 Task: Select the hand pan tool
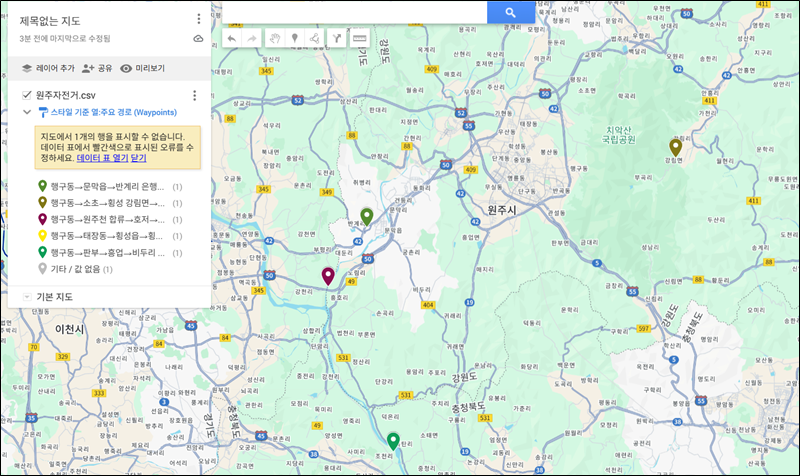point(275,38)
